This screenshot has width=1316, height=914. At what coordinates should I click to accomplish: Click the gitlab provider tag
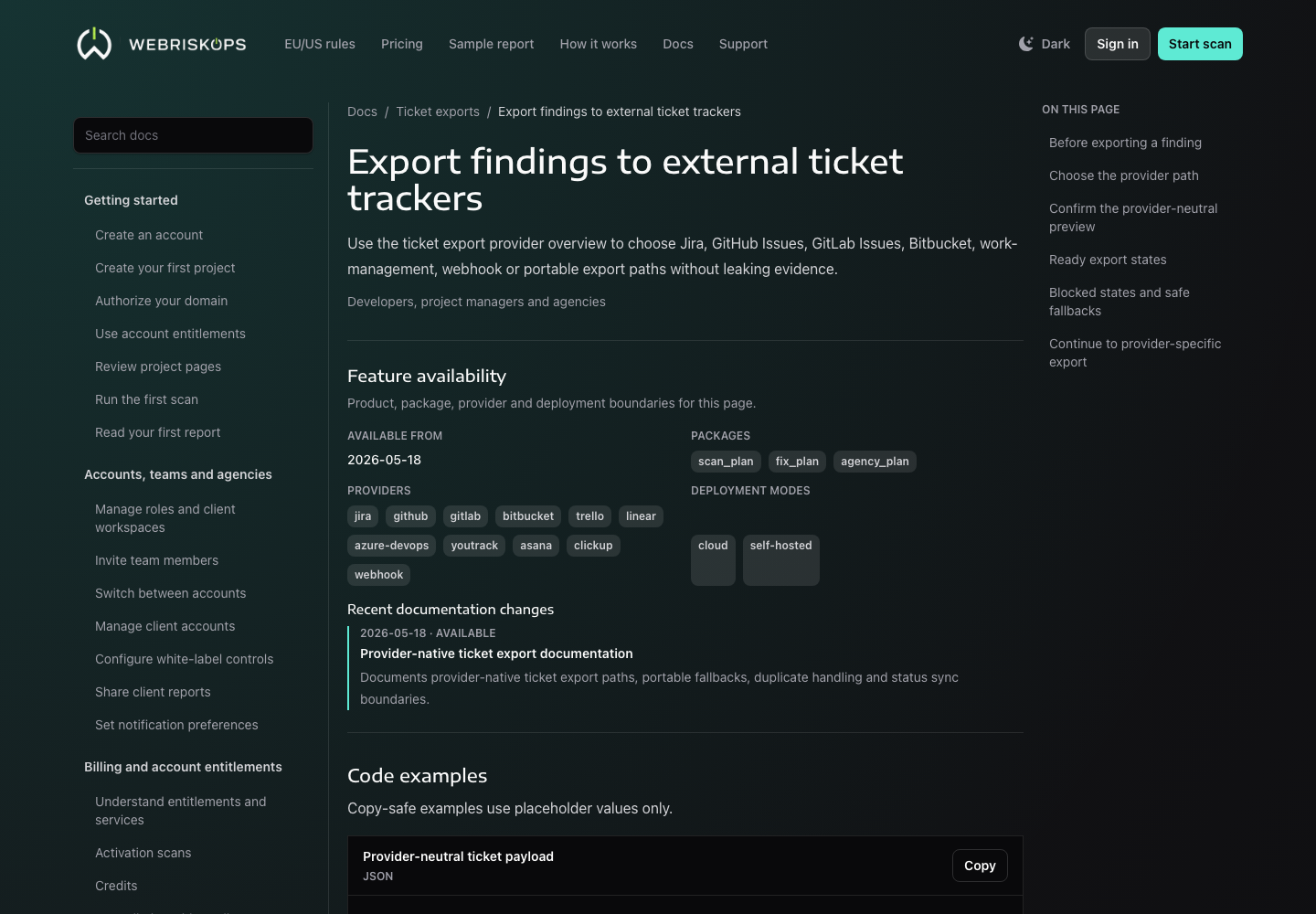click(465, 516)
